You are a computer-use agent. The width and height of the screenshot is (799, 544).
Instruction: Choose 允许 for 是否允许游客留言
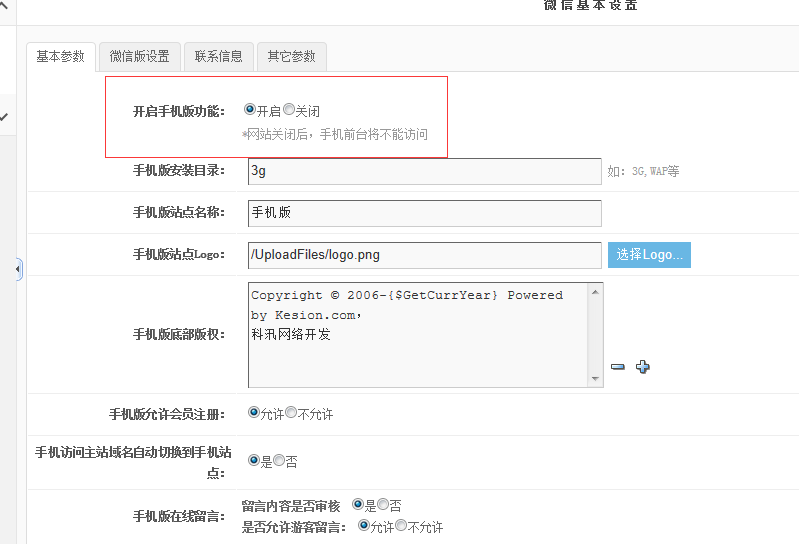[364, 525]
